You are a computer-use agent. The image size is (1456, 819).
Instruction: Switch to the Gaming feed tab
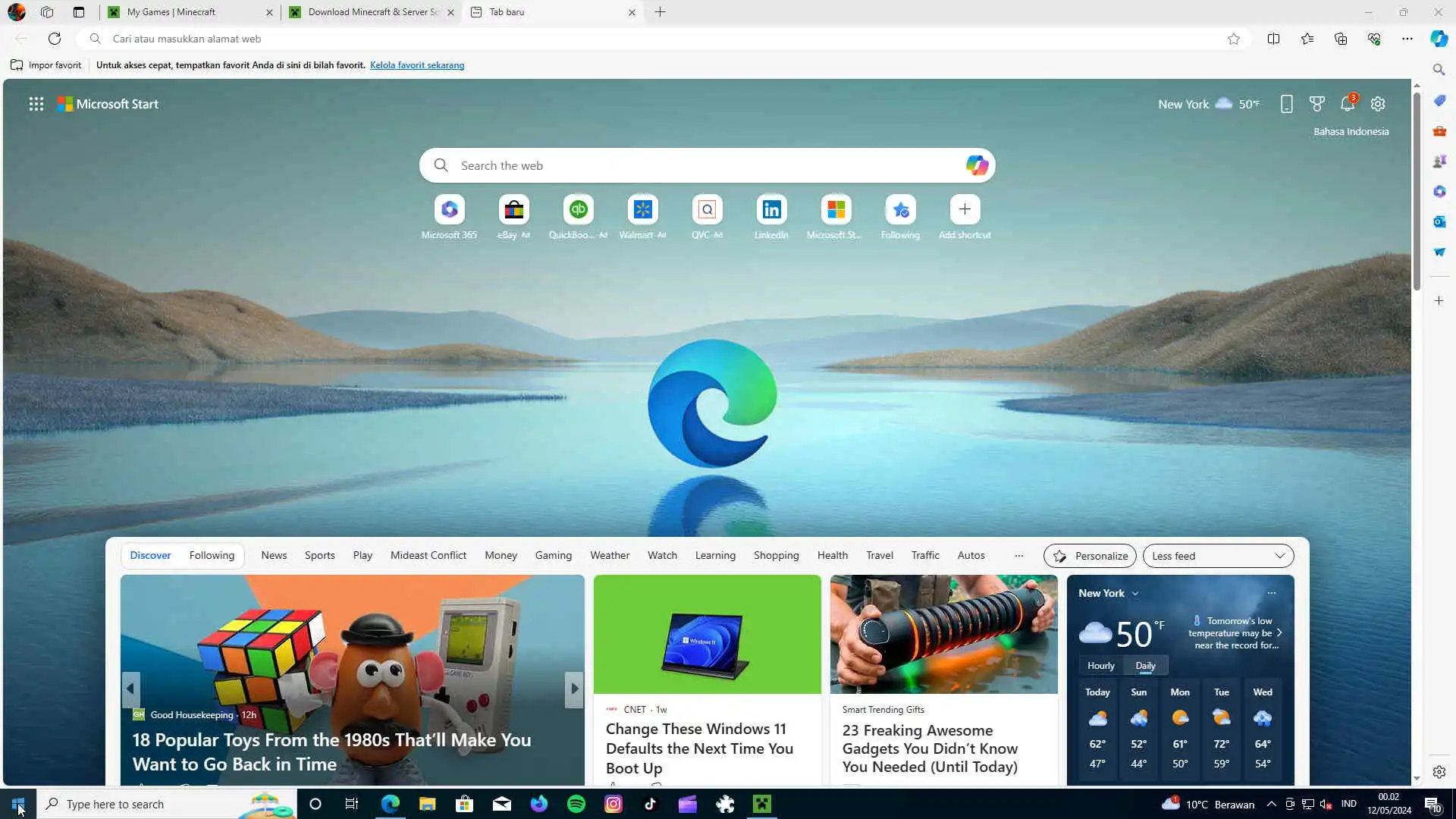pos(553,556)
